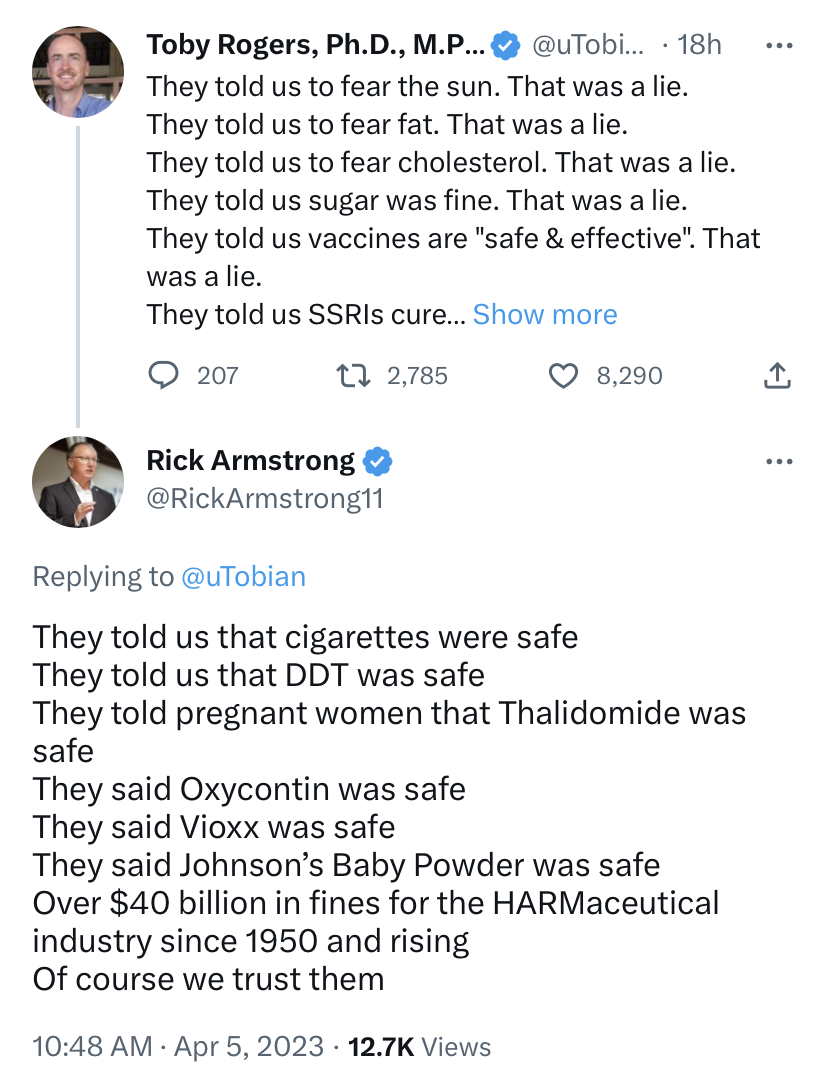828x1080 pixels.
Task: Expand the tweet with Show more
Action: coord(545,314)
